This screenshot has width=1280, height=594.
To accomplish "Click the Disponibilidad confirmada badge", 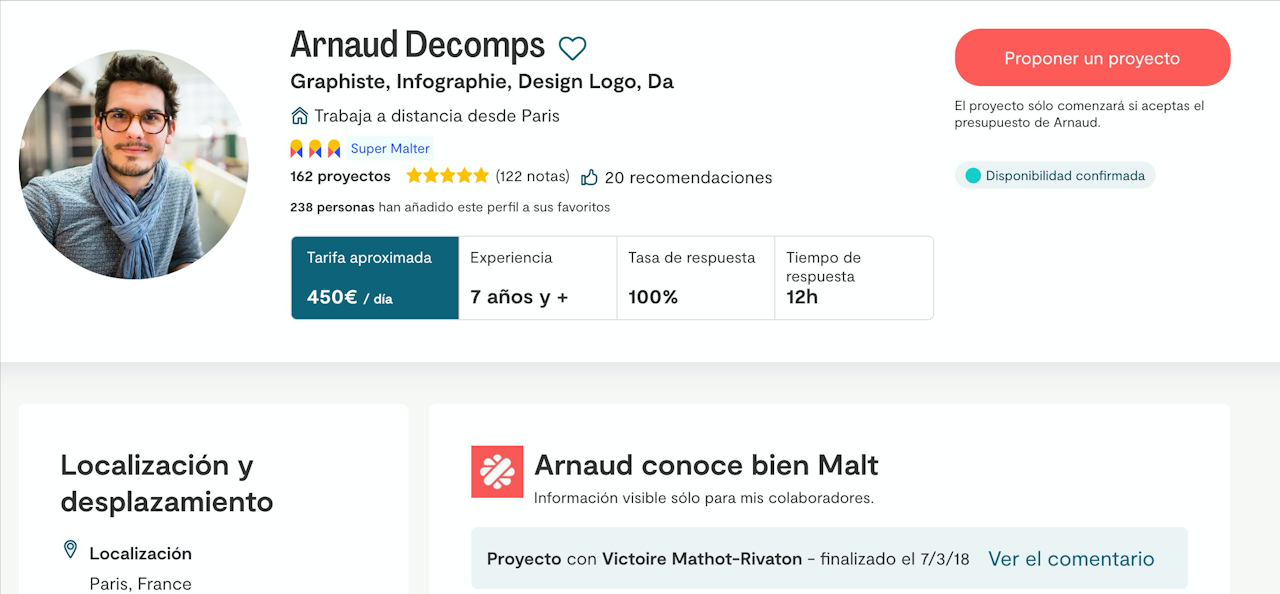I will [x=1055, y=176].
